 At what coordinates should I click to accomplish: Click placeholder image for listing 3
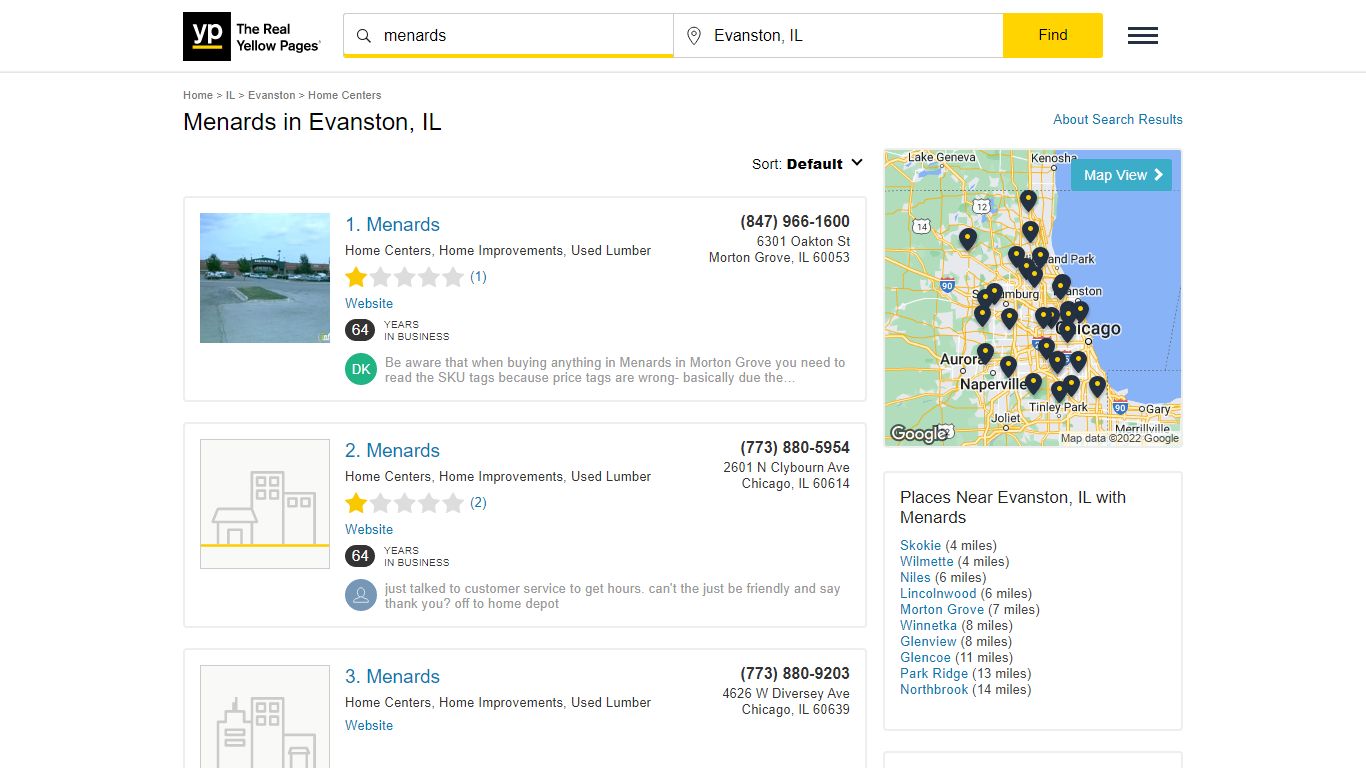(x=265, y=716)
